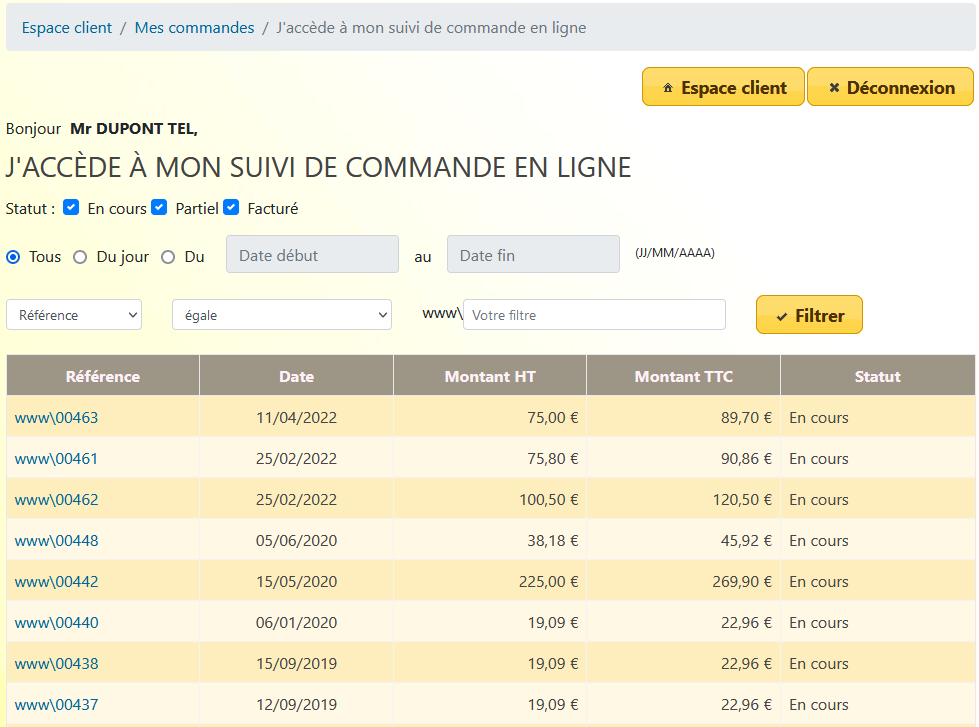Viewport: 979px width, 727px height.
Task: View order www\00437
Action: [x=57, y=705]
